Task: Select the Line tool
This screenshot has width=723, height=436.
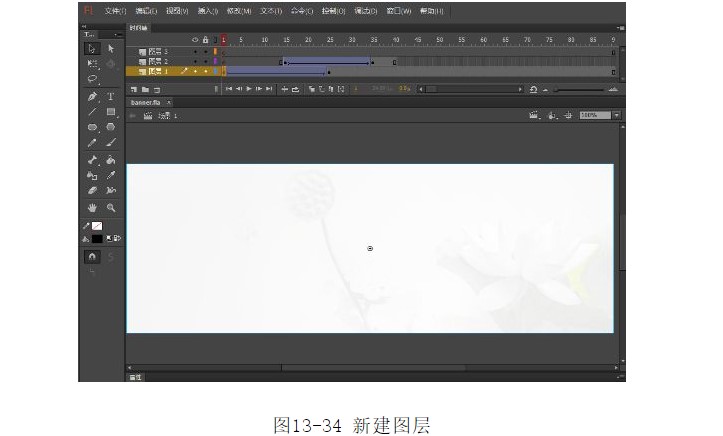Action: pyautogui.click(x=92, y=112)
